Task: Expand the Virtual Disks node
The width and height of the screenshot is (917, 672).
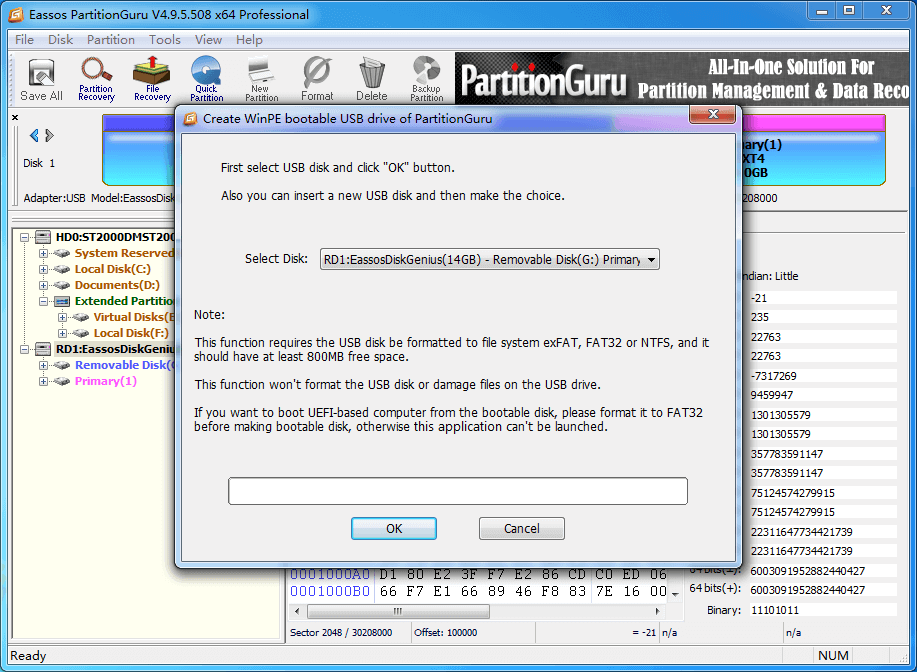Action: click(x=62, y=317)
